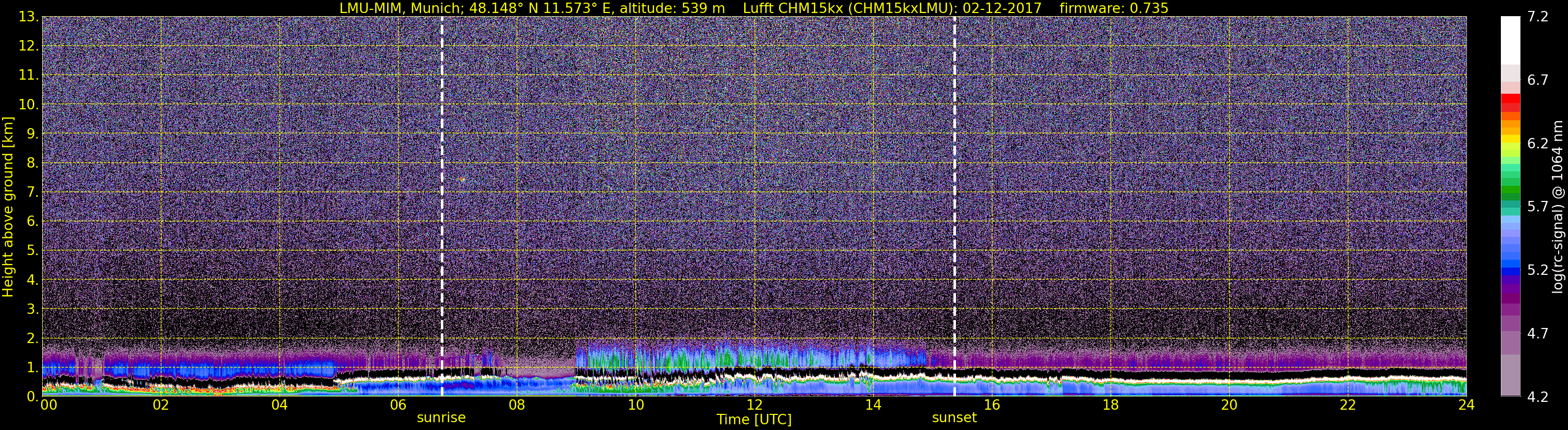Image resolution: width=1568 pixels, height=430 pixels.
Task: Click the height axis tick "0."
Action: (x=33, y=396)
